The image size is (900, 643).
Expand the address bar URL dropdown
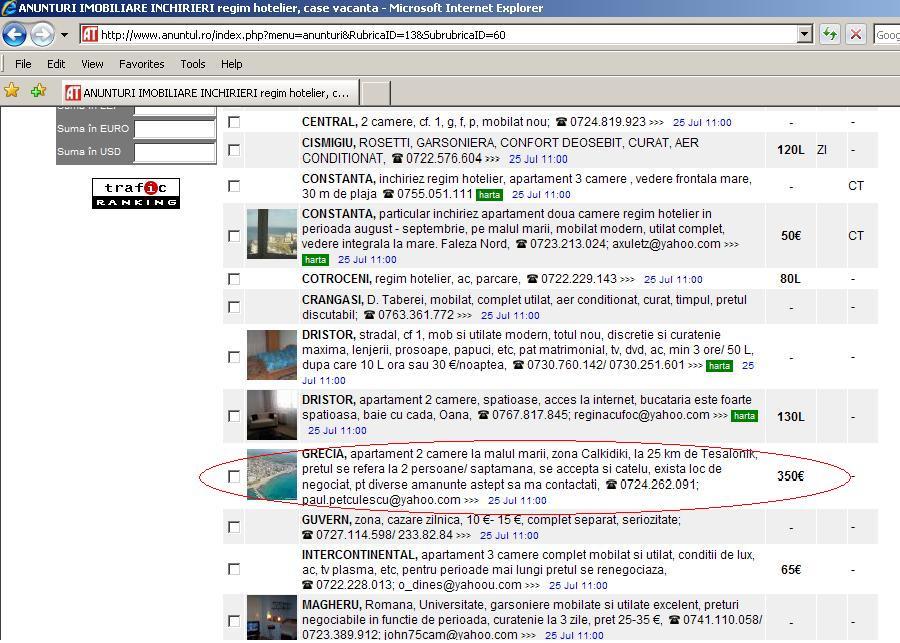coord(805,34)
